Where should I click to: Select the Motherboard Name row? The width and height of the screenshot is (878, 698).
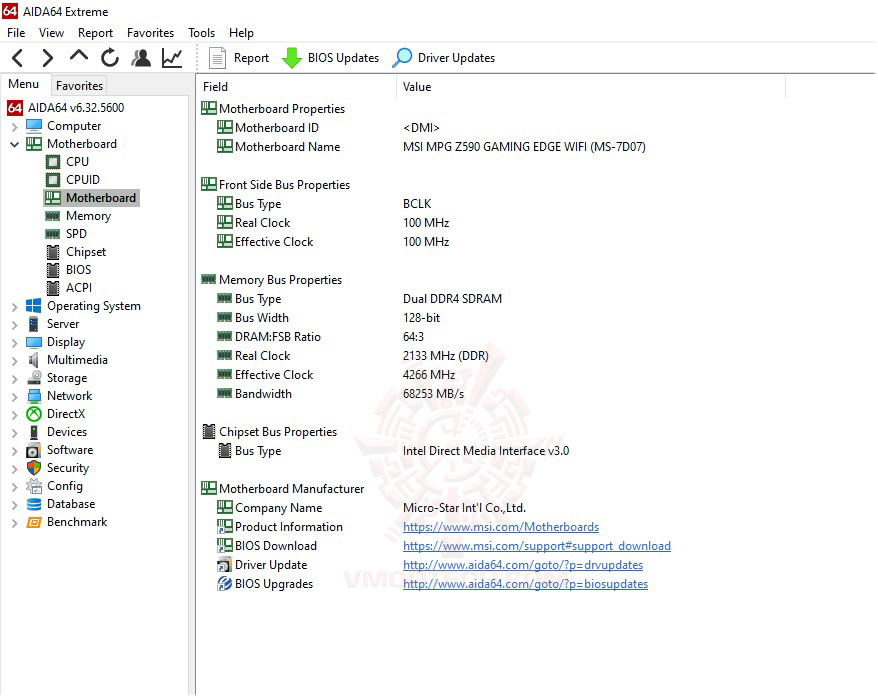[431, 147]
